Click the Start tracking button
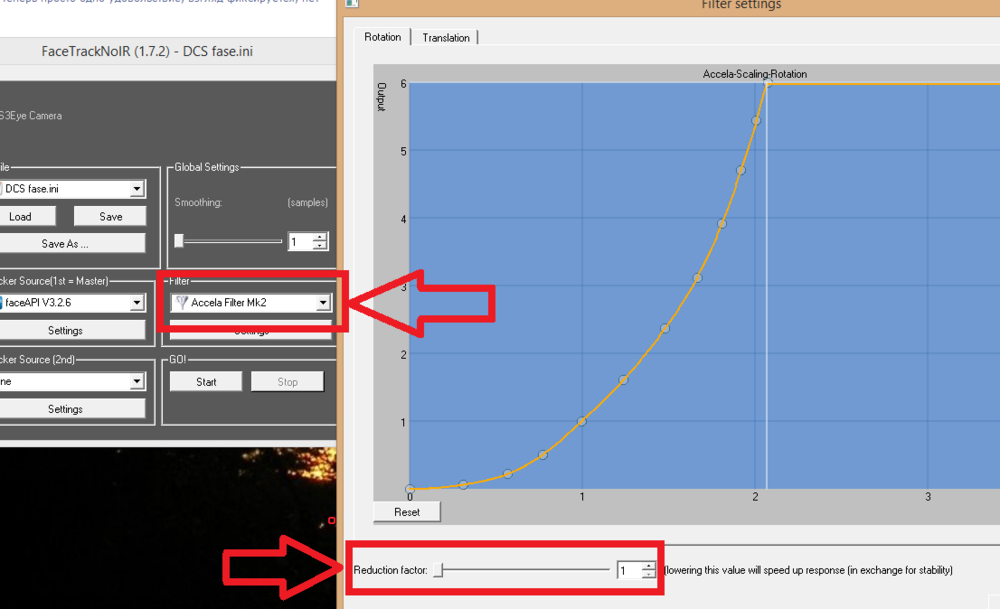The height and width of the screenshot is (609, 1000). click(x=206, y=382)
